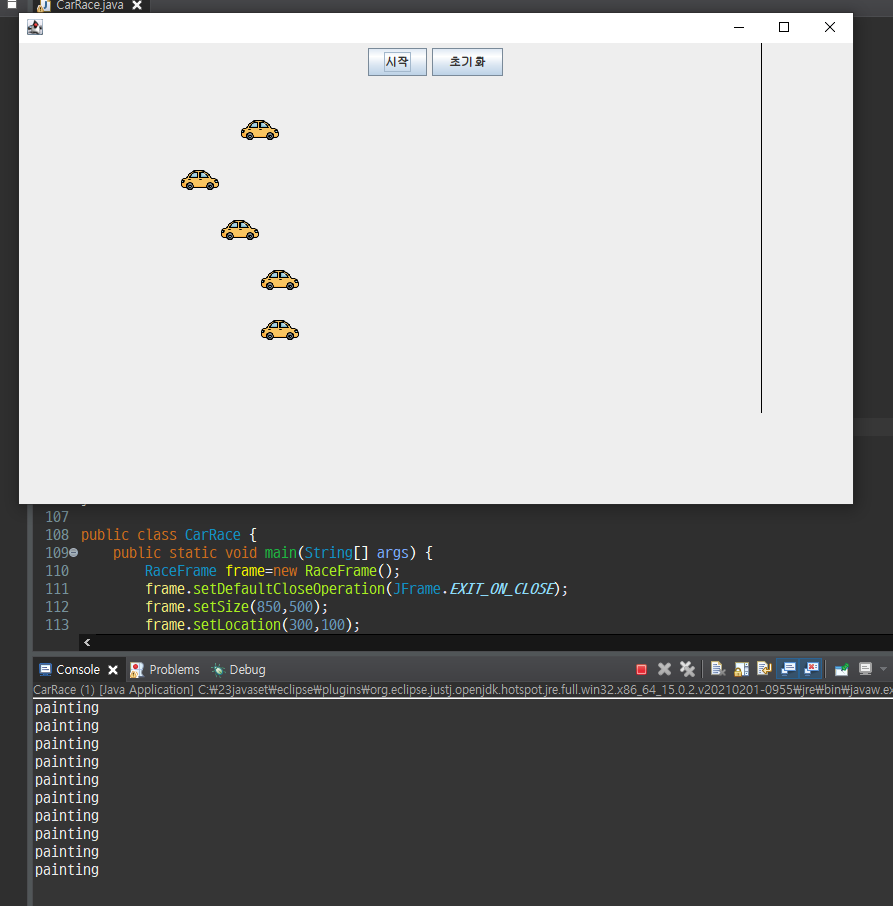This screenshot has width=893, height=906.
Task: Click the 시작 (Start) button
Action: coord(397,62)
